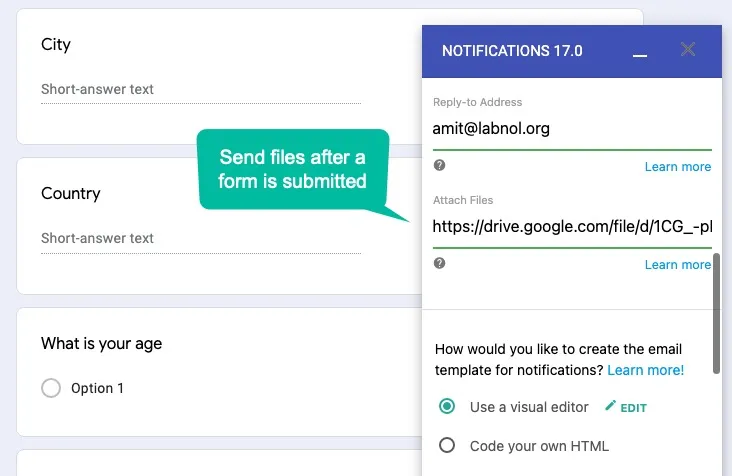Close the Notifications 17.0 panel
The width and height of the screenshot is (732, 476).
point(688,49)
